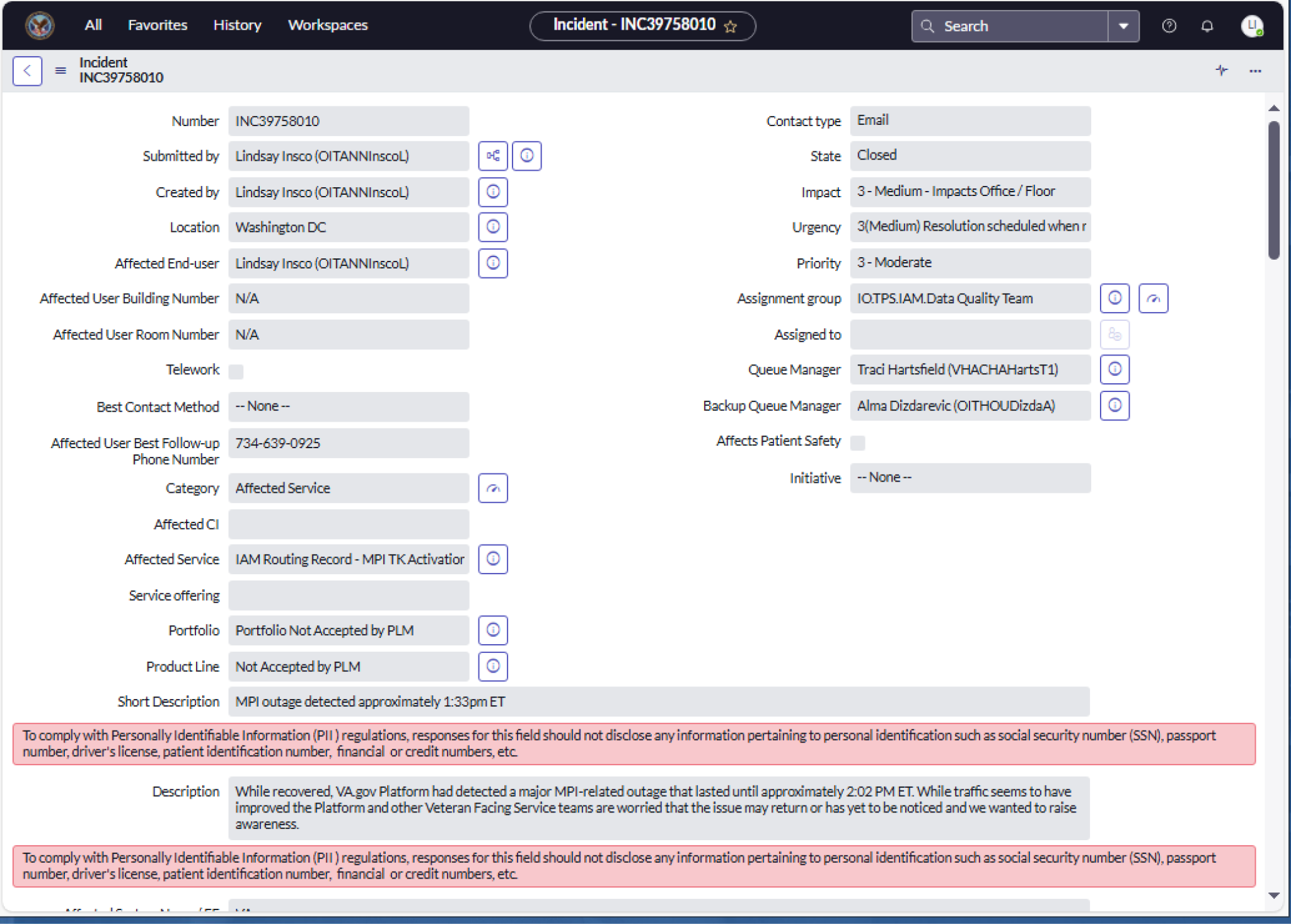Open Assignment group gauge icon

1152,299
